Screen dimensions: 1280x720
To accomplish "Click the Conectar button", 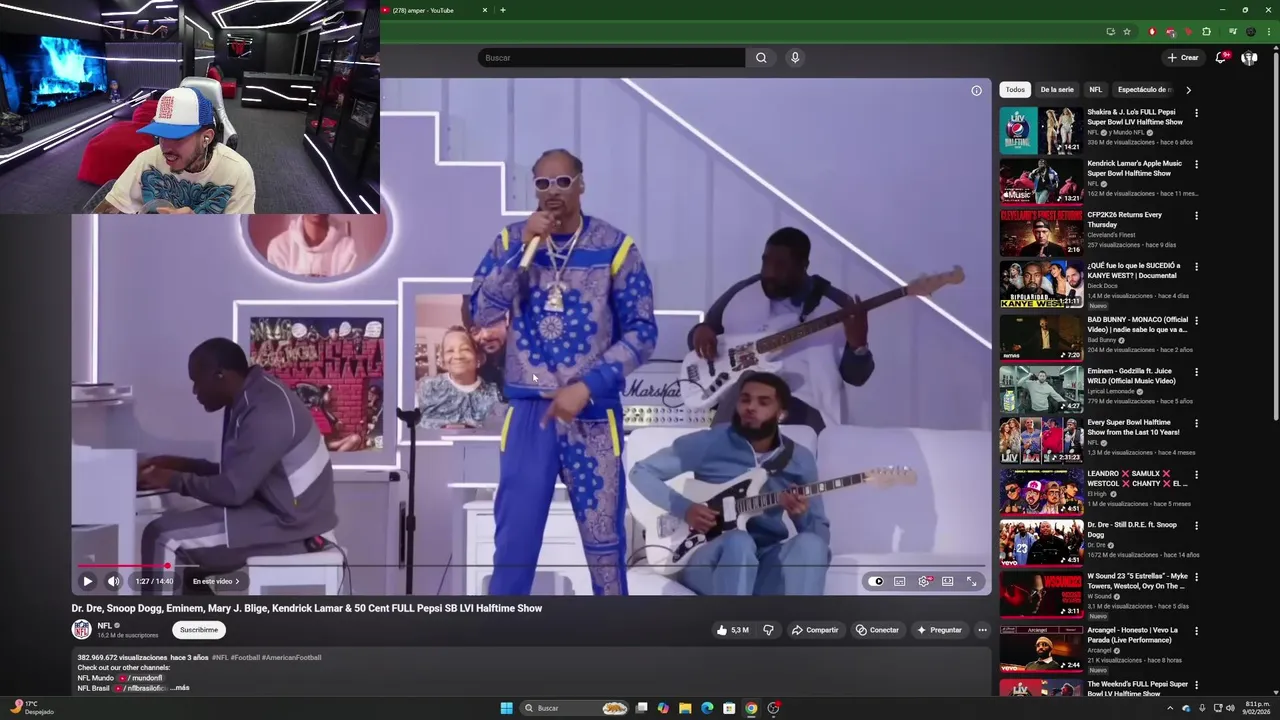I will coord(877,630).
